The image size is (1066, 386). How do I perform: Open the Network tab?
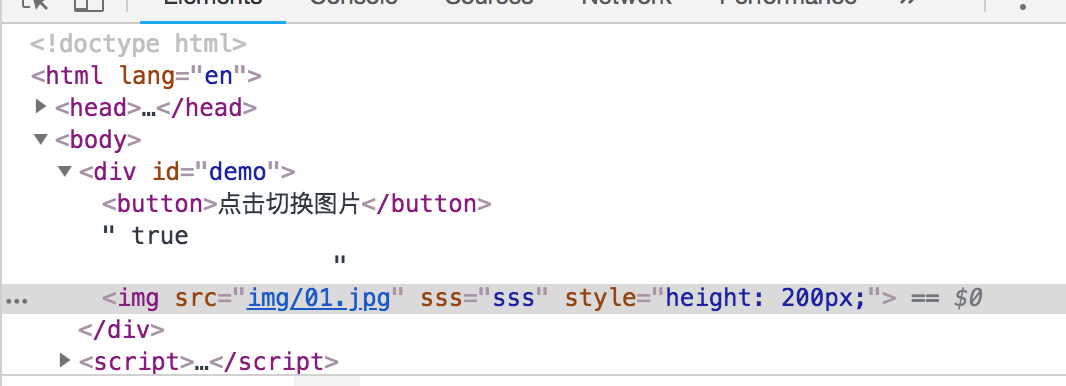click(626, 4)
